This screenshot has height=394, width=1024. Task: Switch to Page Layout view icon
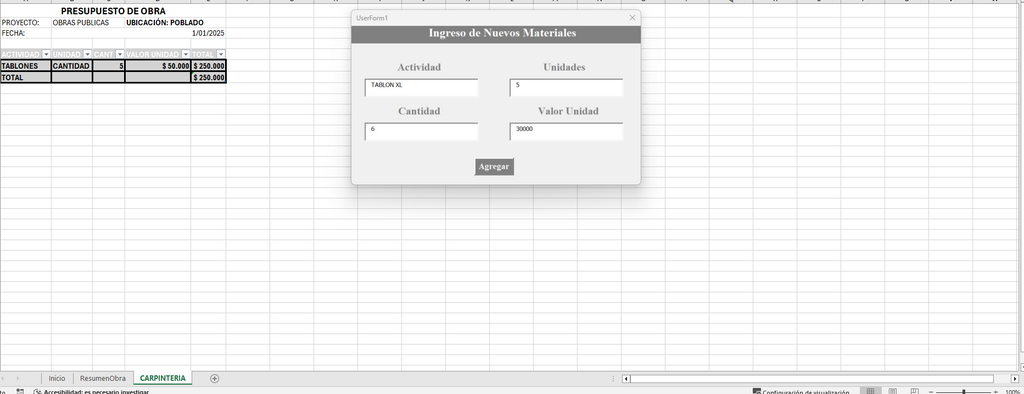tap(893, 391)
